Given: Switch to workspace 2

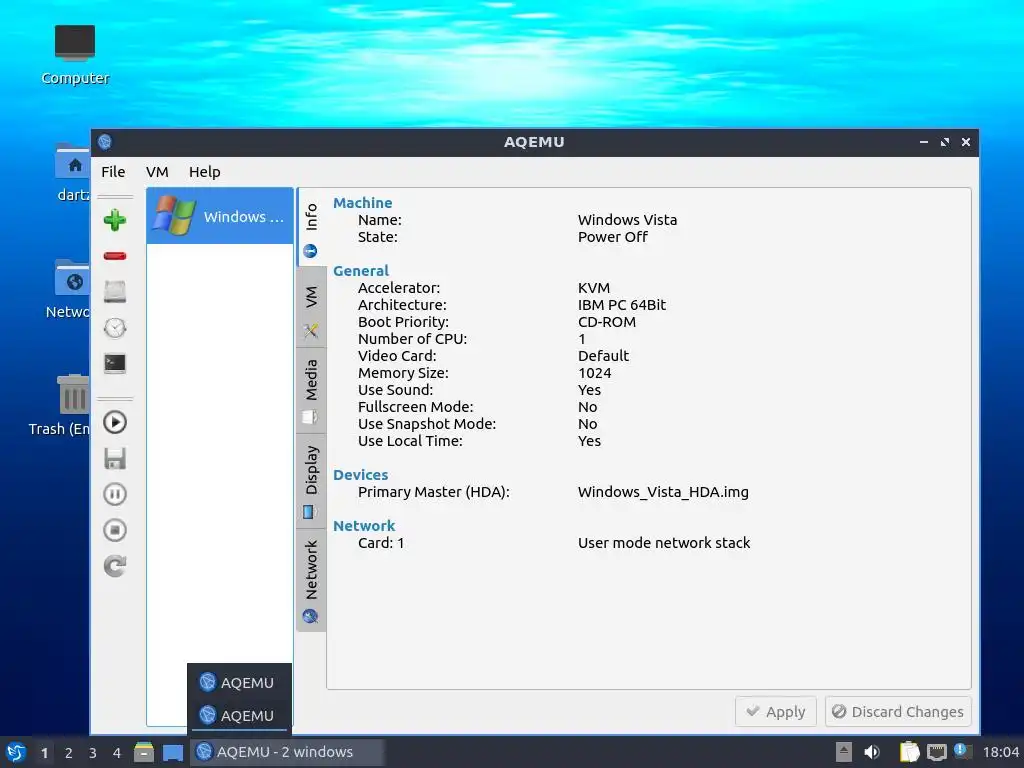Looking at the screenshot, I should click(69, 753).
